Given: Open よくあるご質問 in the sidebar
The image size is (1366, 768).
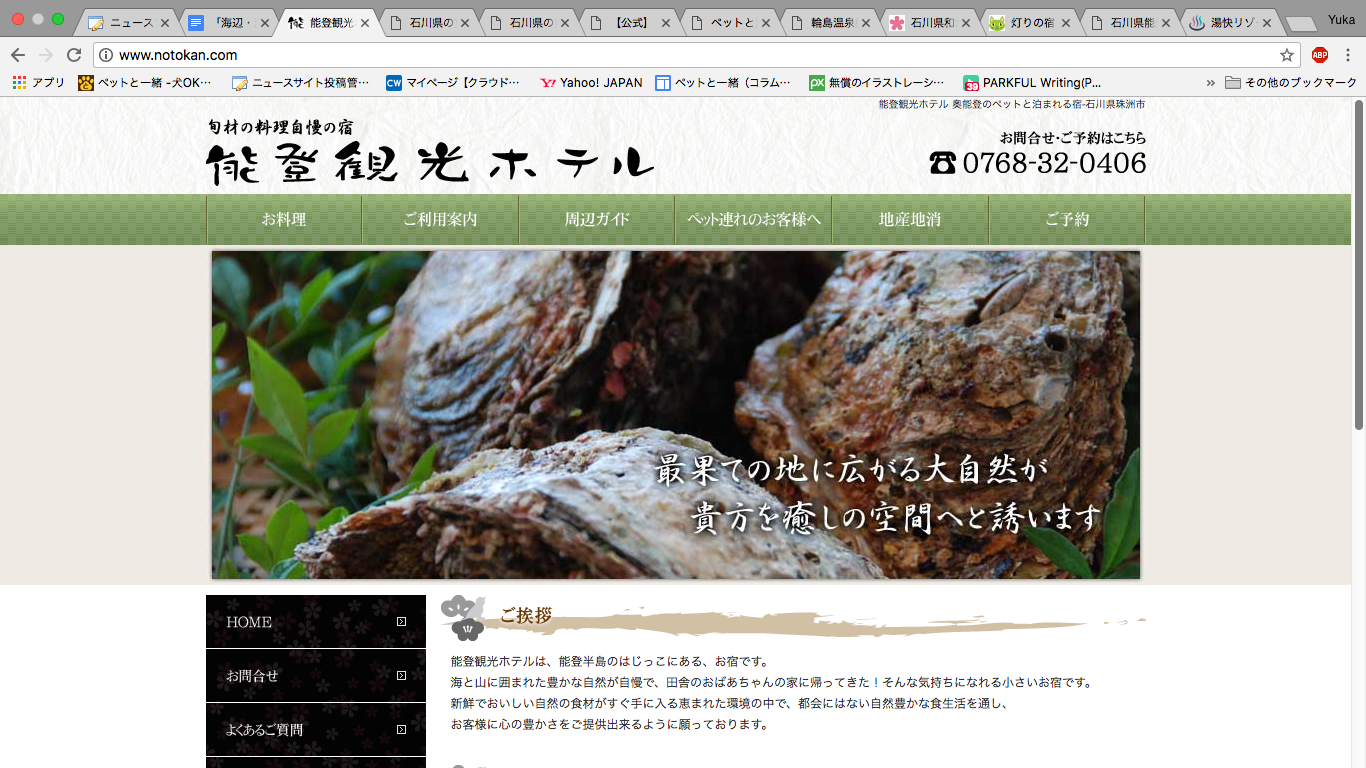Looking at the screenshot, I should pos(316,729).
